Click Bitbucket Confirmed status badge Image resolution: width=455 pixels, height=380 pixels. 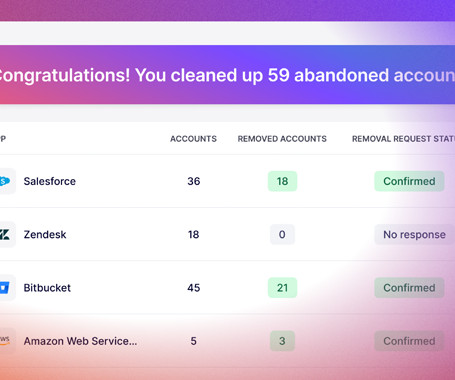[x=409, y=288]
